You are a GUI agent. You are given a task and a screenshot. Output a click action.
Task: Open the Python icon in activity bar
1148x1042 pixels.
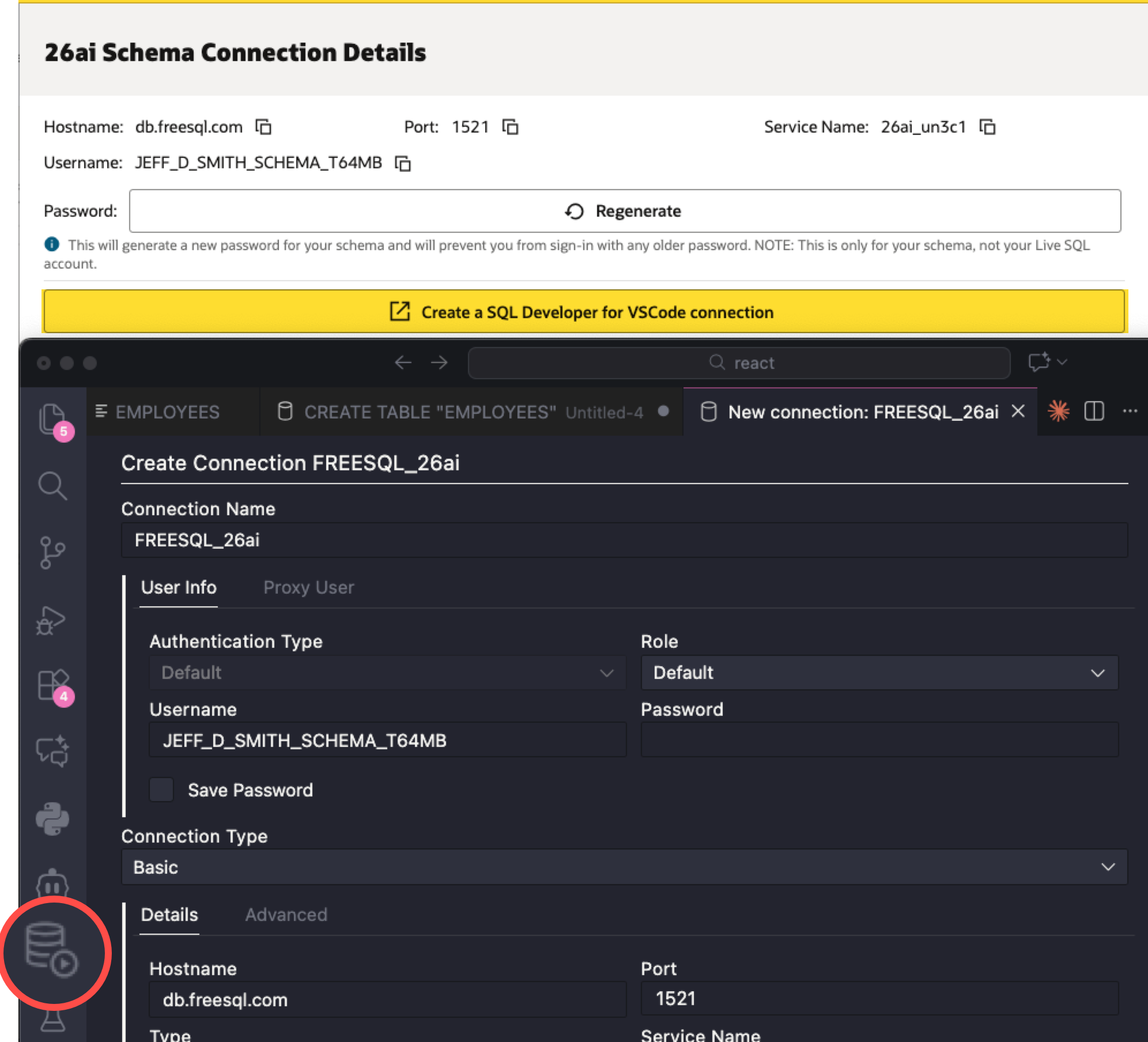52,819
